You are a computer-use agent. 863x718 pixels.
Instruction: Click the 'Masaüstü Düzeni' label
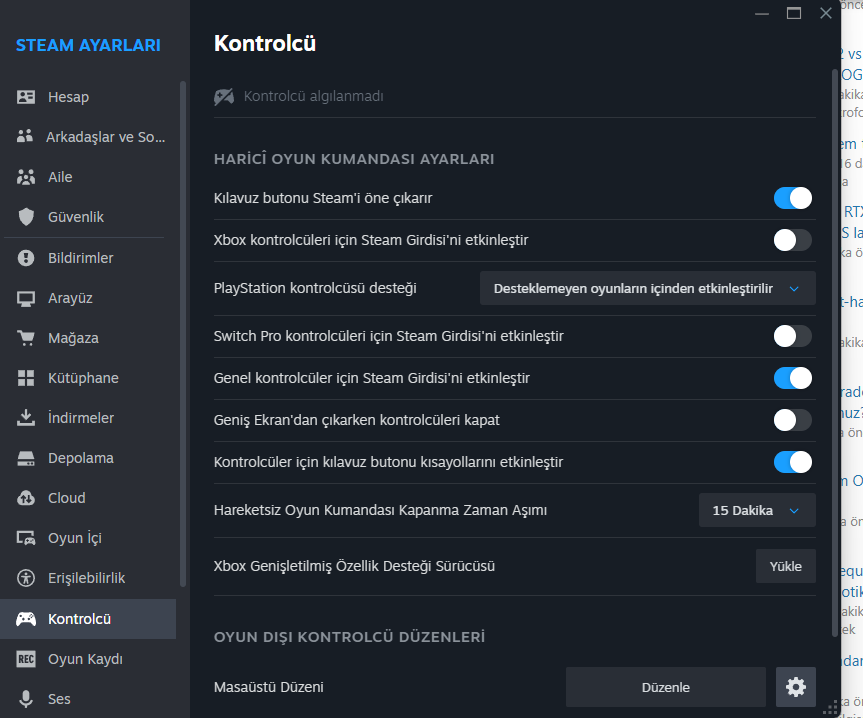269,687
